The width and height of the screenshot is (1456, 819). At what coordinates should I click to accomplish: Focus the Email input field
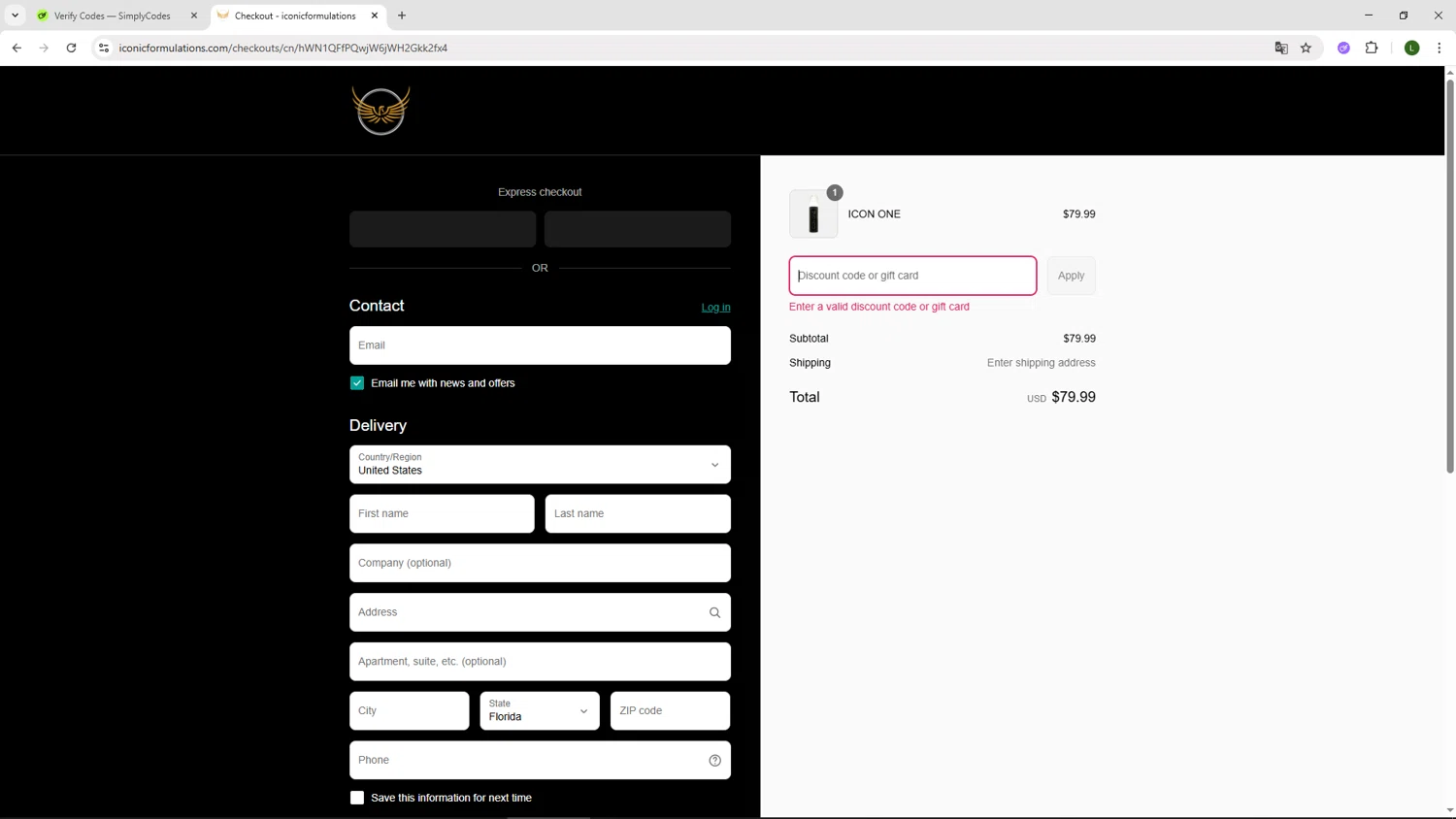(540, 345)
